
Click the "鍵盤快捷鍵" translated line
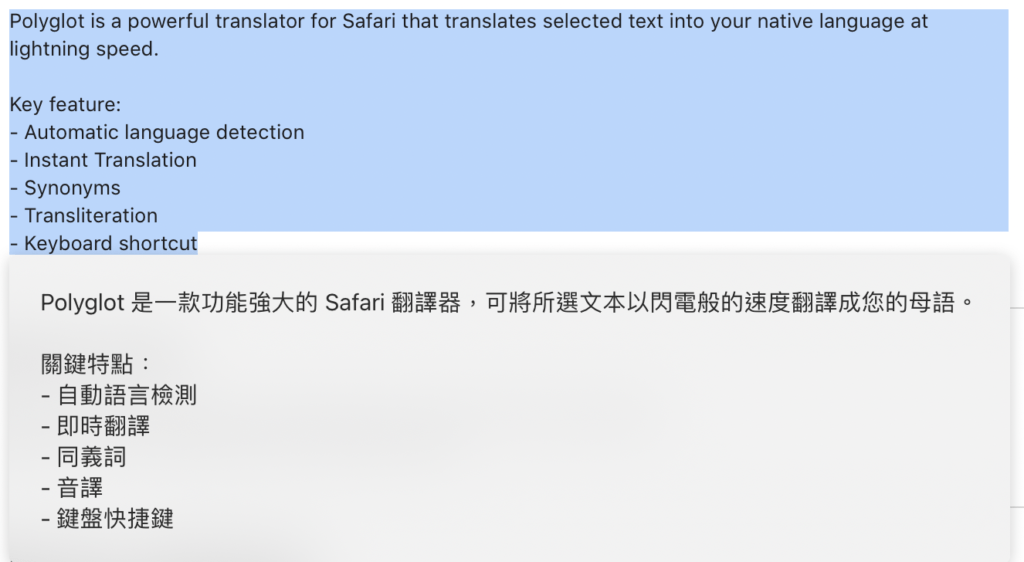click(x=107, y=518)
